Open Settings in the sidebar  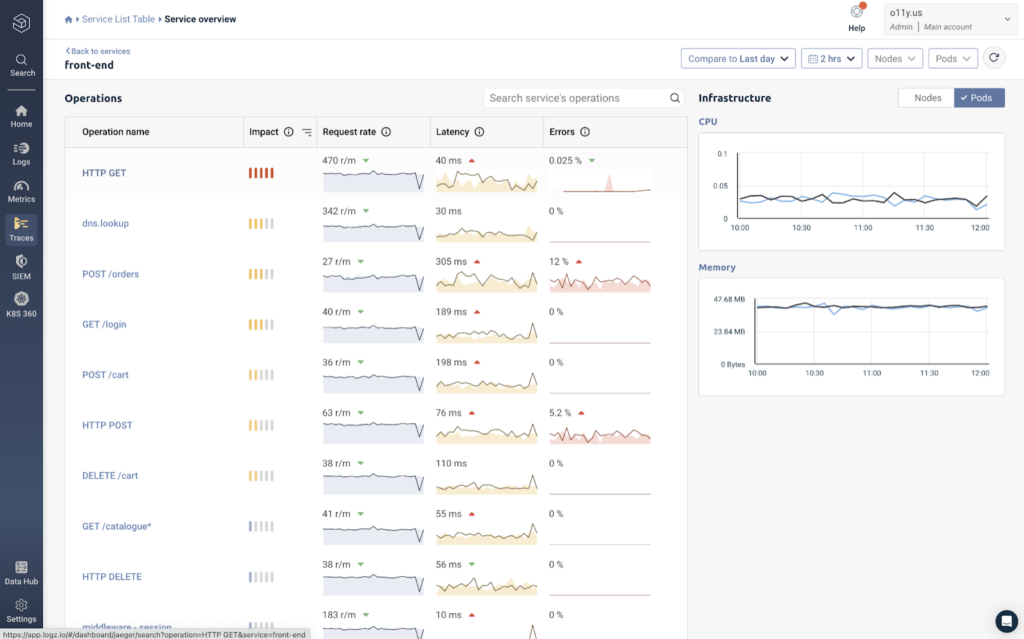tap(21, 611)
